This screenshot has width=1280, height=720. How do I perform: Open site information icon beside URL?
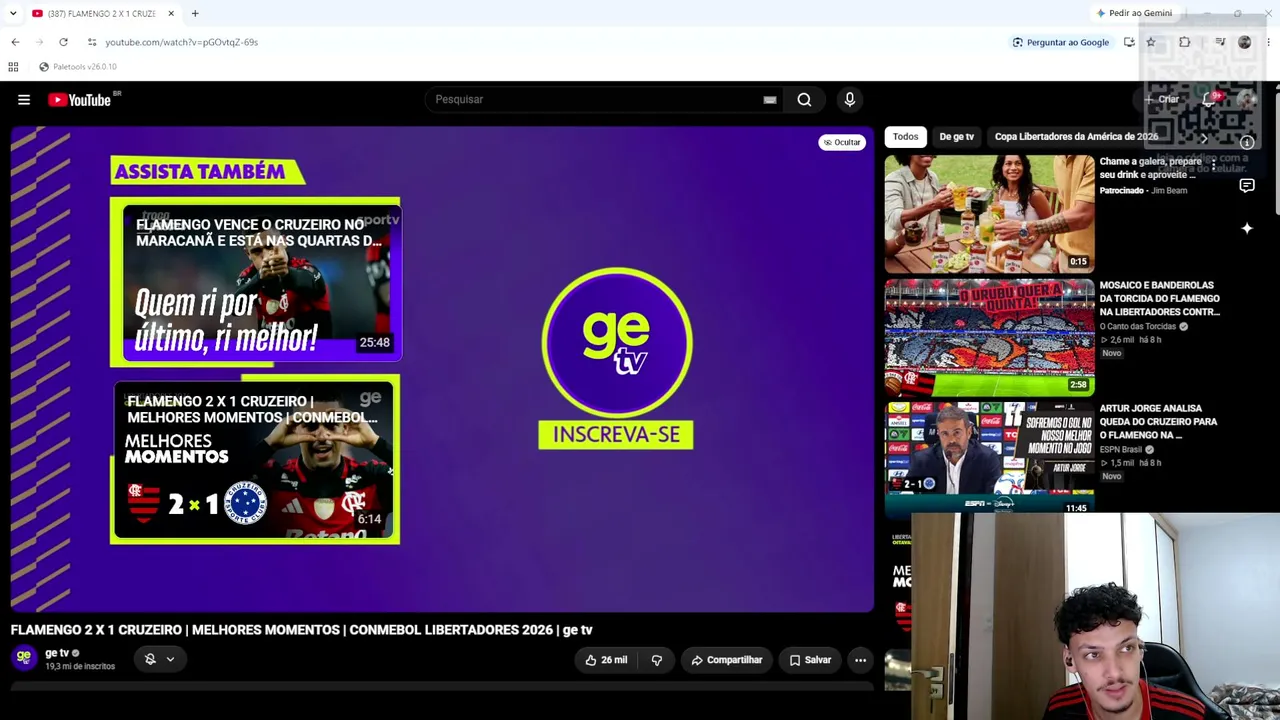[x=92, y=42]
